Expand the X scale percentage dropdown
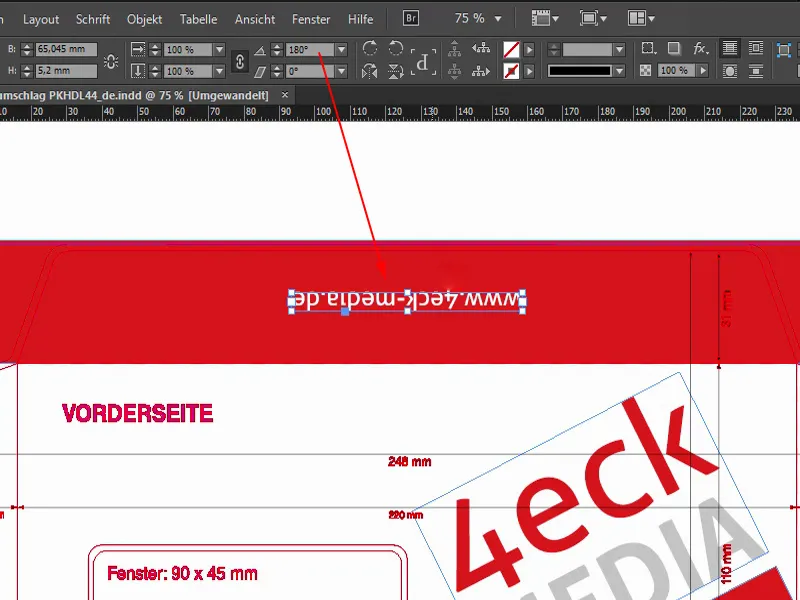The image size is (800, 600). click(219, 49)
